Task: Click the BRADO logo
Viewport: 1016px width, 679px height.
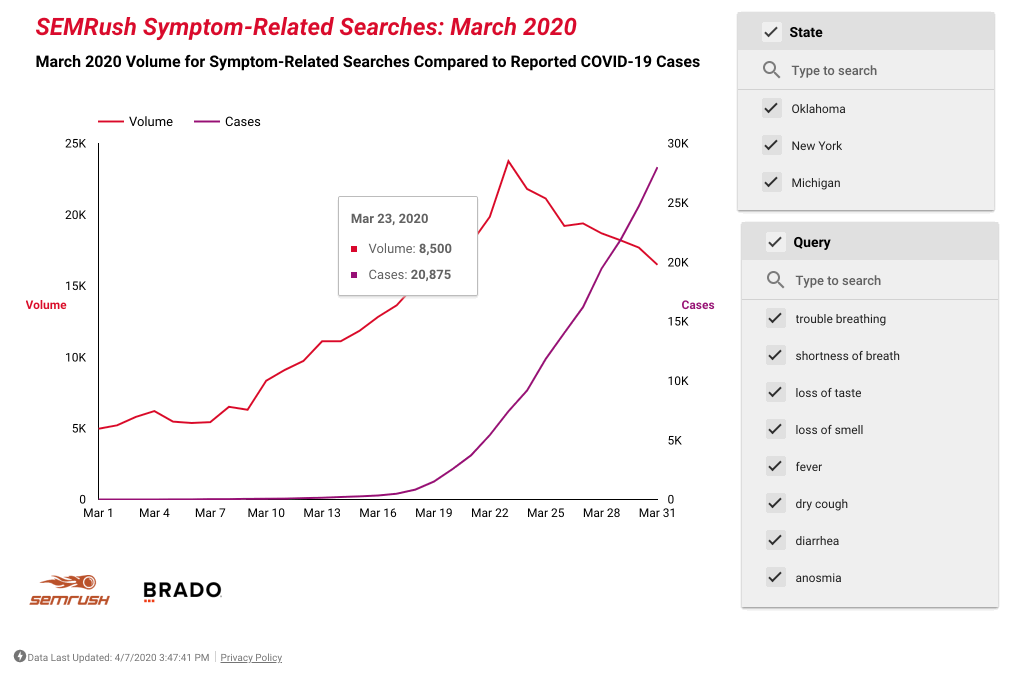Action: point(182,591)
